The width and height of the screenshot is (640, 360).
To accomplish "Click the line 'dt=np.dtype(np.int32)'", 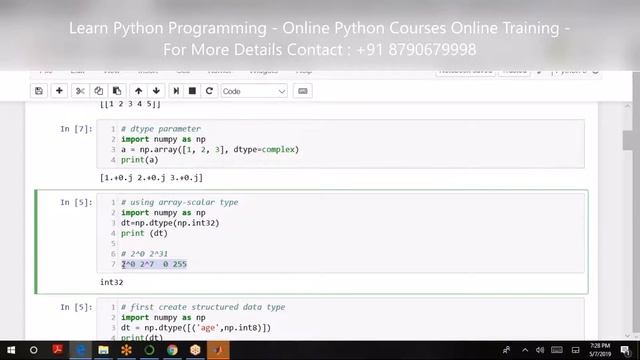I will (x=170, y=223).
